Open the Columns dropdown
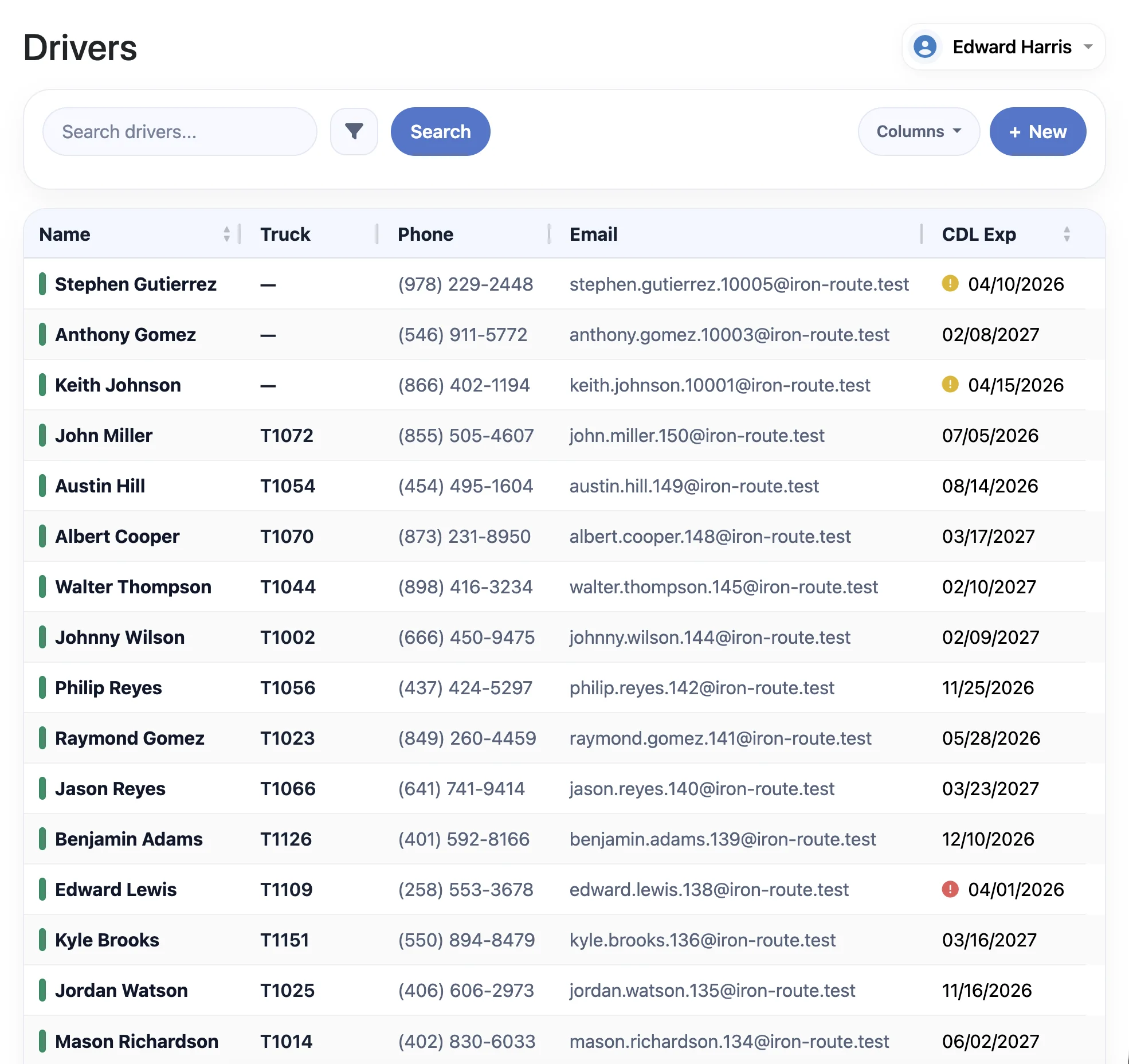 point(918,131)
